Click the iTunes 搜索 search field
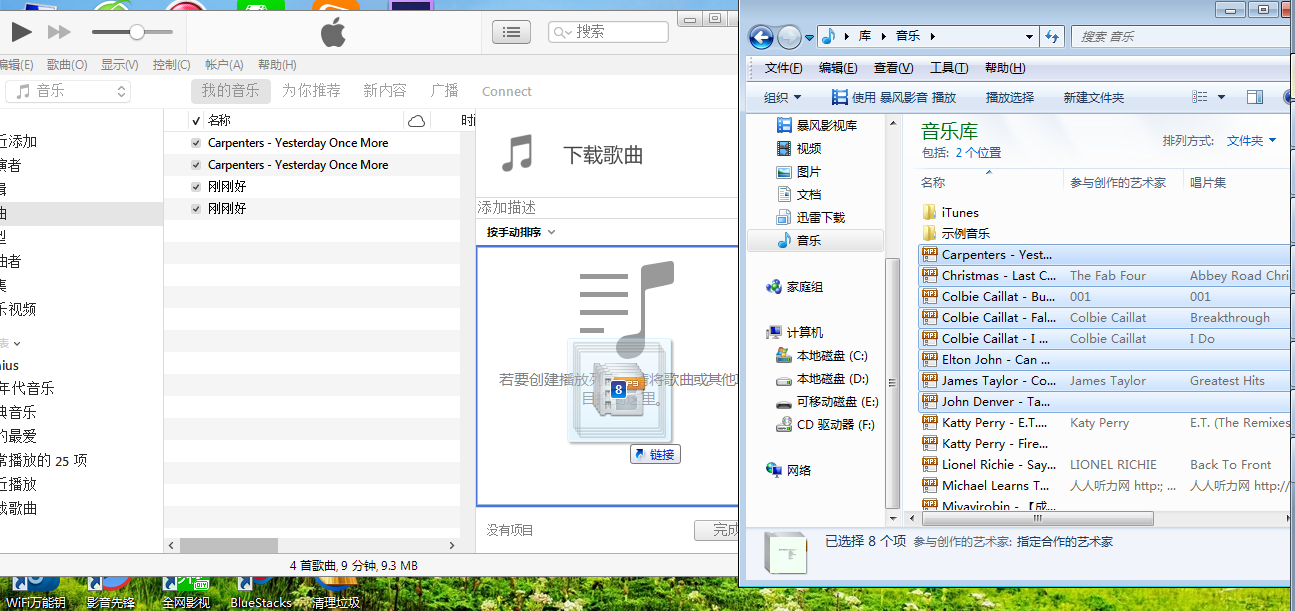Screen dimensions: 1295x611 coord(608,32)
